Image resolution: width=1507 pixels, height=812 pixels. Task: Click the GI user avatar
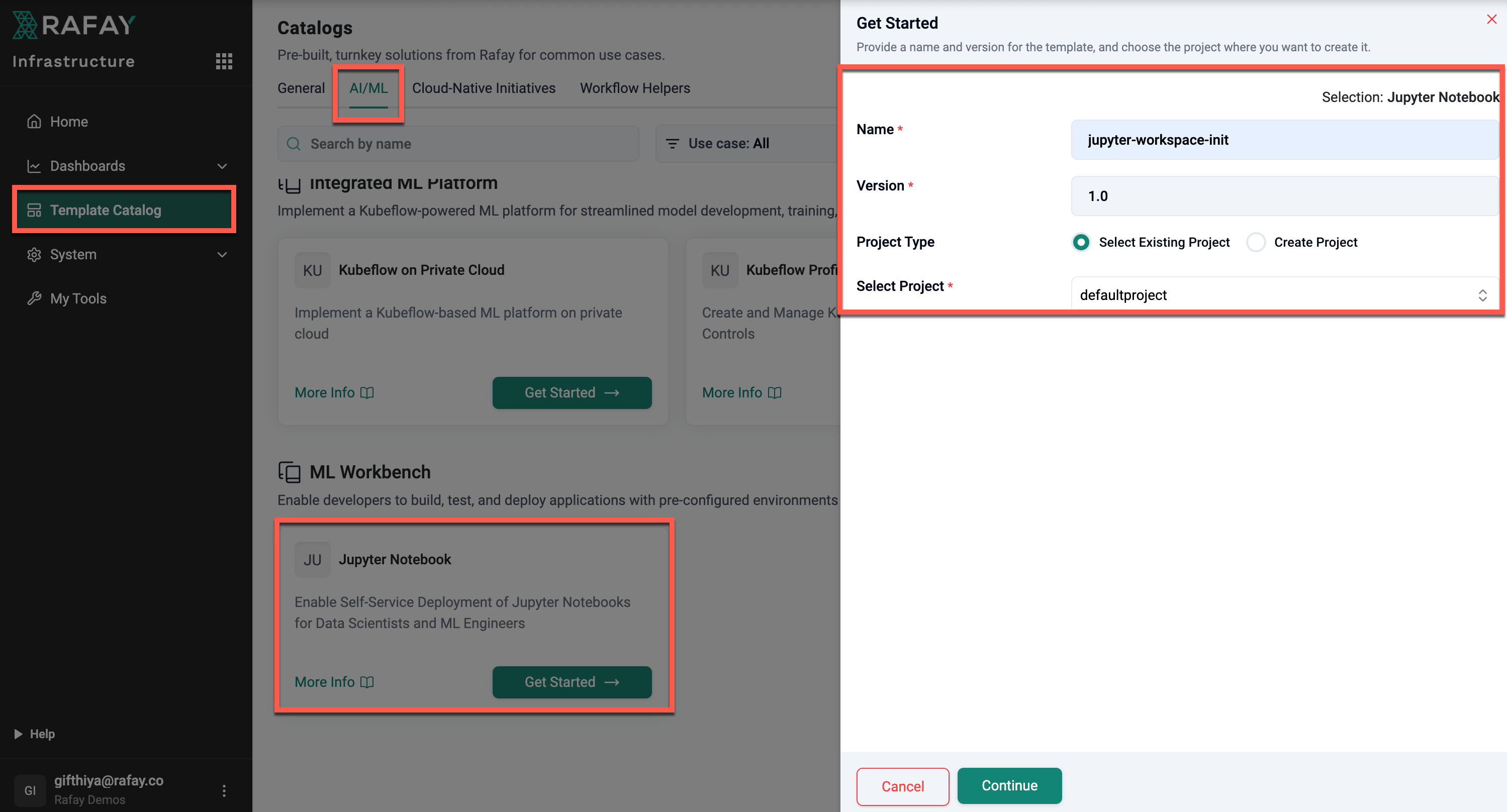(x=30, y=790)
